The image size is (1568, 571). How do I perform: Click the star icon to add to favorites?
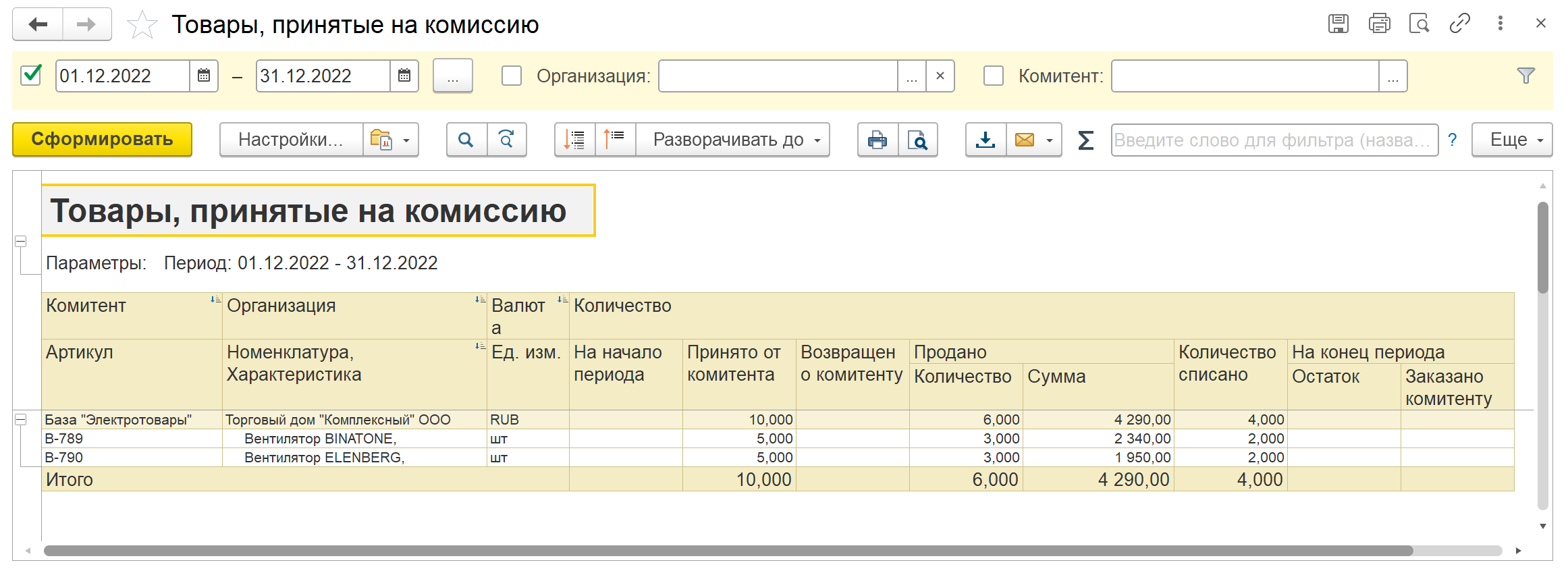pos(142,25)
